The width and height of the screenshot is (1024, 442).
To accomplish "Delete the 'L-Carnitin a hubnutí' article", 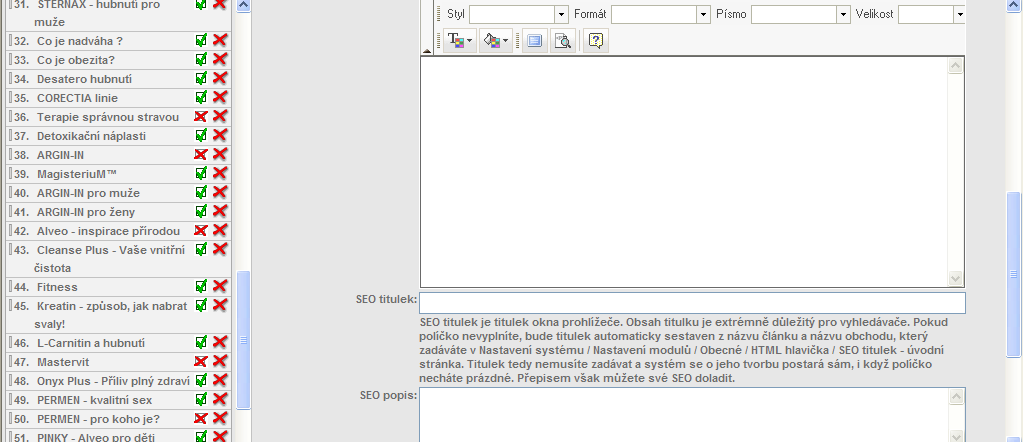I will 220,342.
